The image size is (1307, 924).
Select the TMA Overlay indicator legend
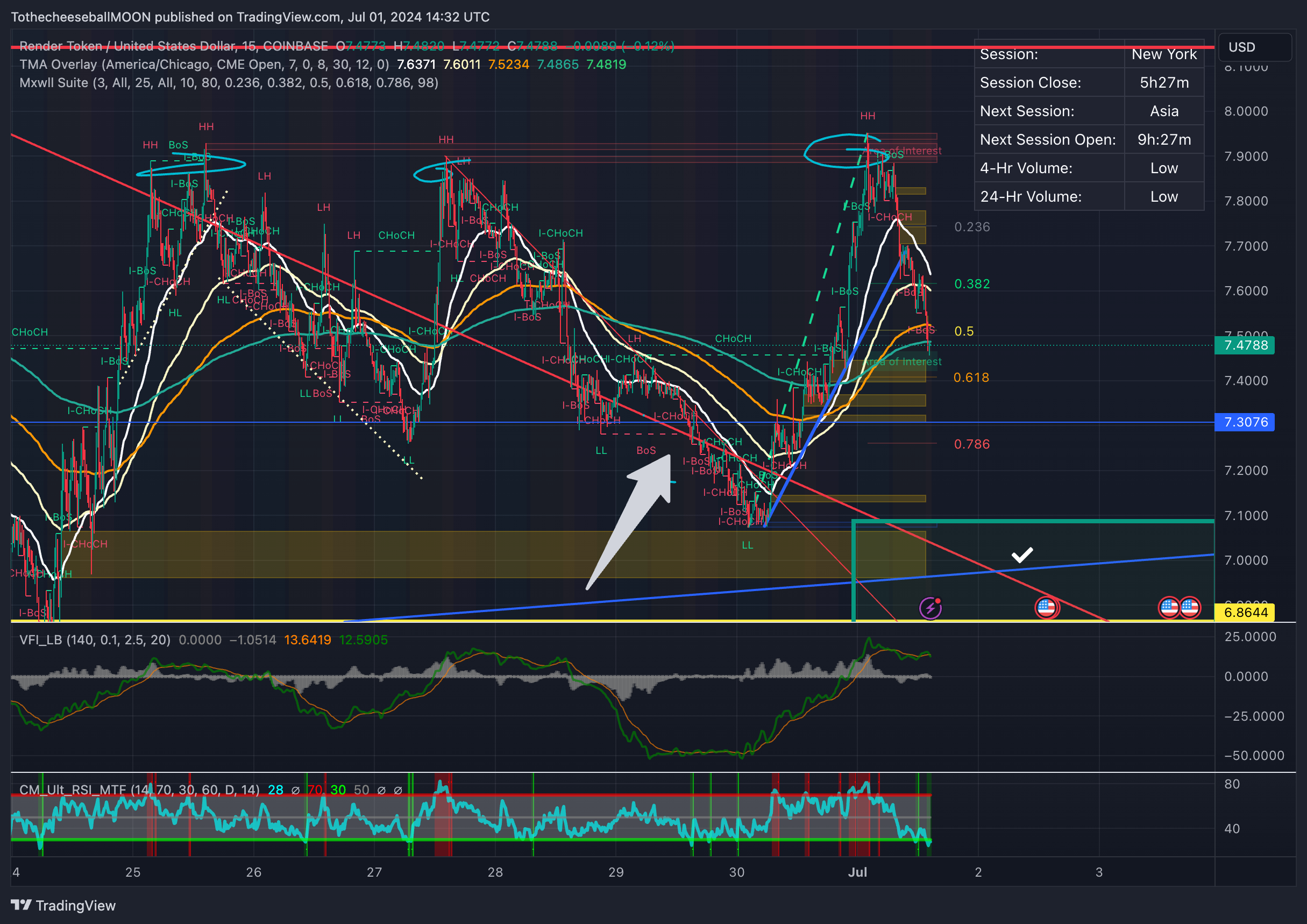204,65
